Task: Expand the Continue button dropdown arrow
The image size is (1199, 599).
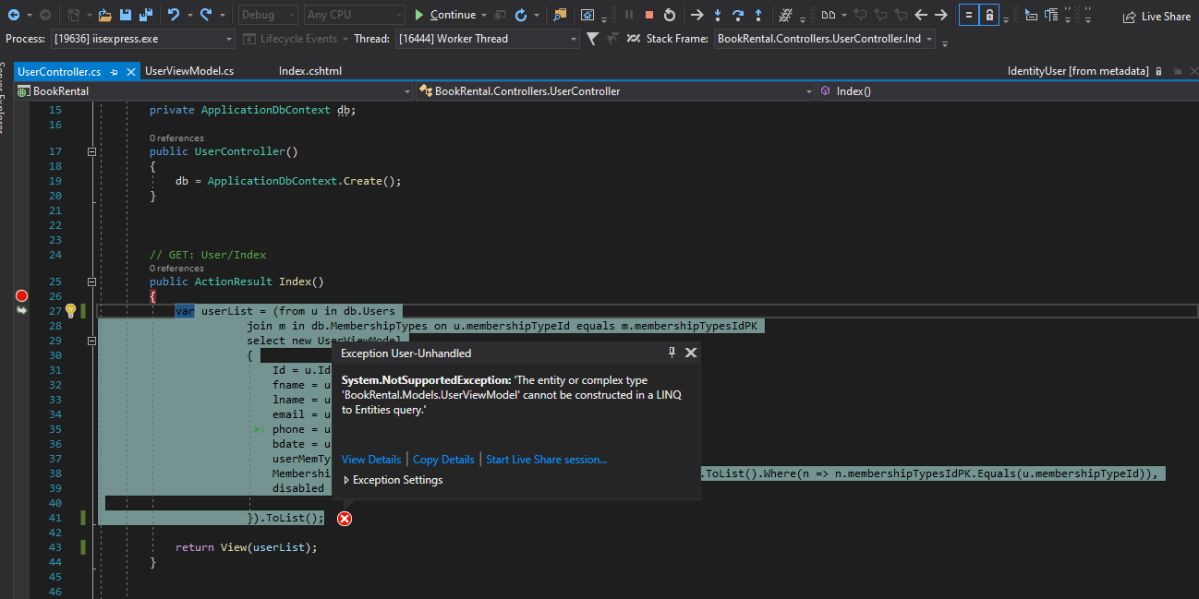Action: pos(484,15)
